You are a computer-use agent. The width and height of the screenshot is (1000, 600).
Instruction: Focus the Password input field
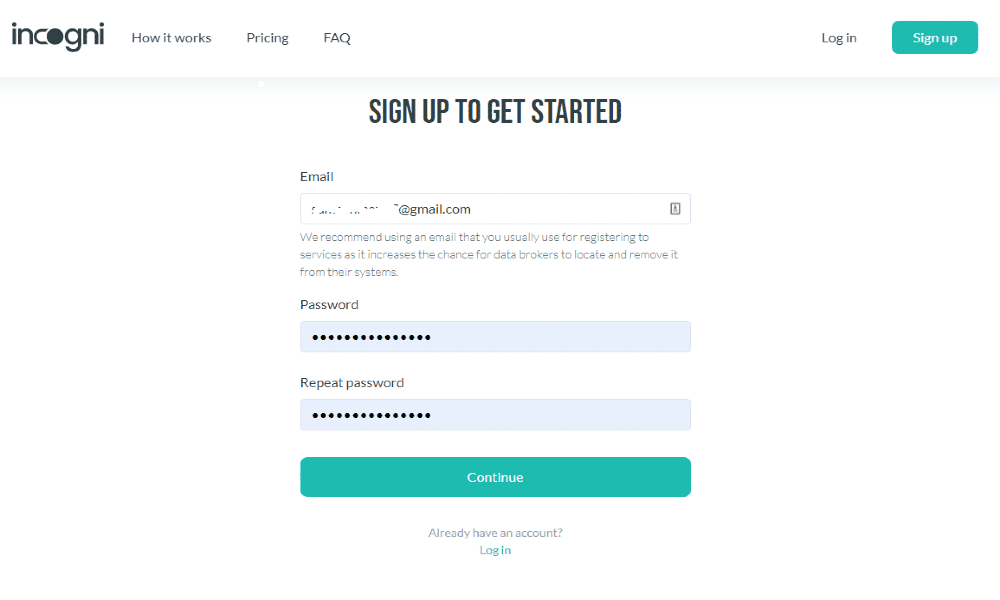[x=495, y=337]
